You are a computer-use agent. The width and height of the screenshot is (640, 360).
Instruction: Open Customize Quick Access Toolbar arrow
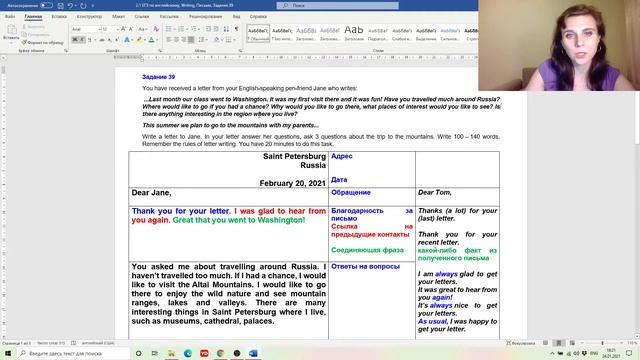[93, 6]
